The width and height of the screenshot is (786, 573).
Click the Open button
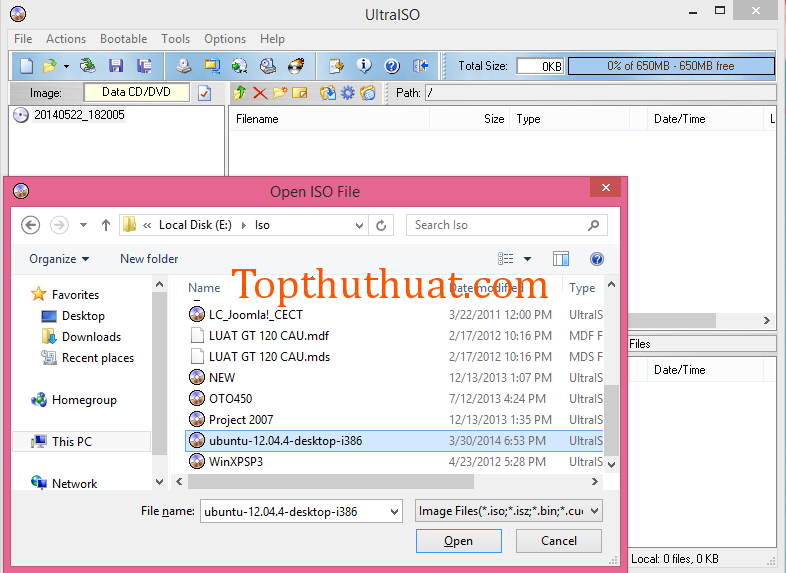tap(458, 541)
